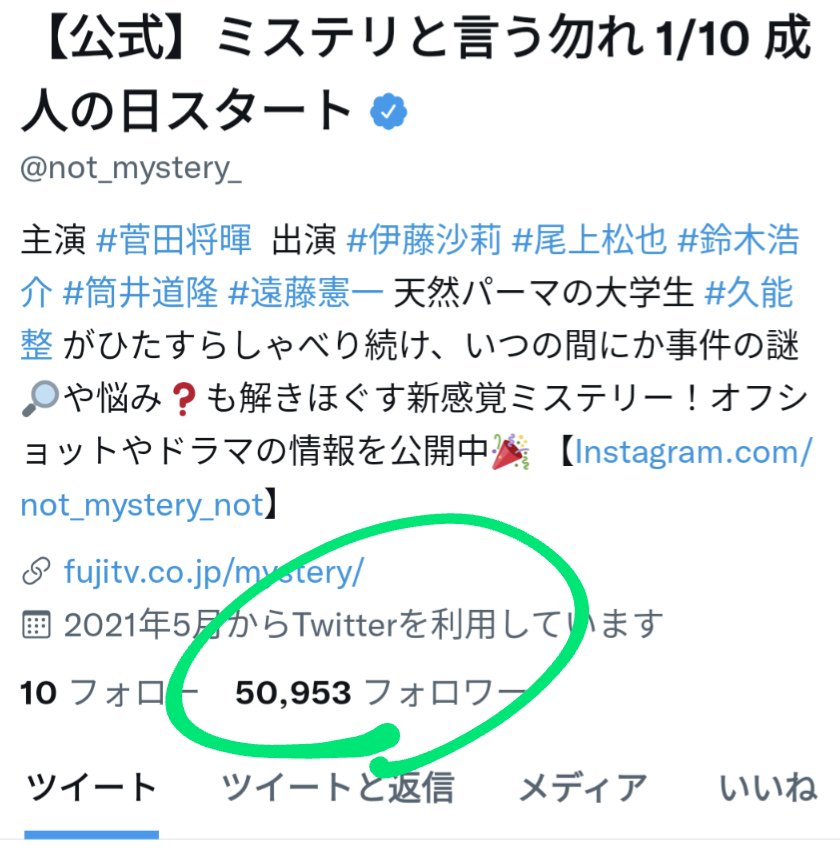Open the #菅田将暉 hashtag
Screen dimensions: 840x851
tap(174, 239)
